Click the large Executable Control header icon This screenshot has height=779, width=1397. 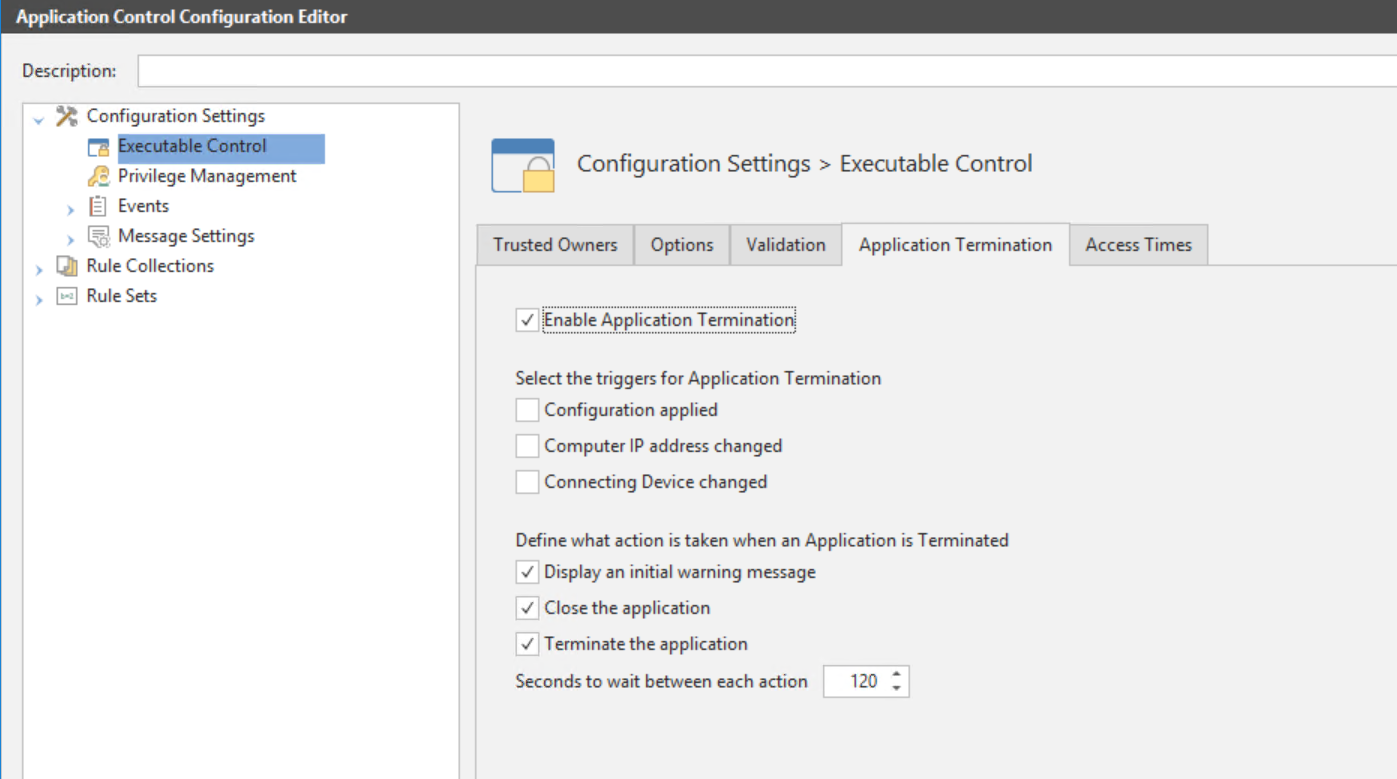[x=522, y=165]
